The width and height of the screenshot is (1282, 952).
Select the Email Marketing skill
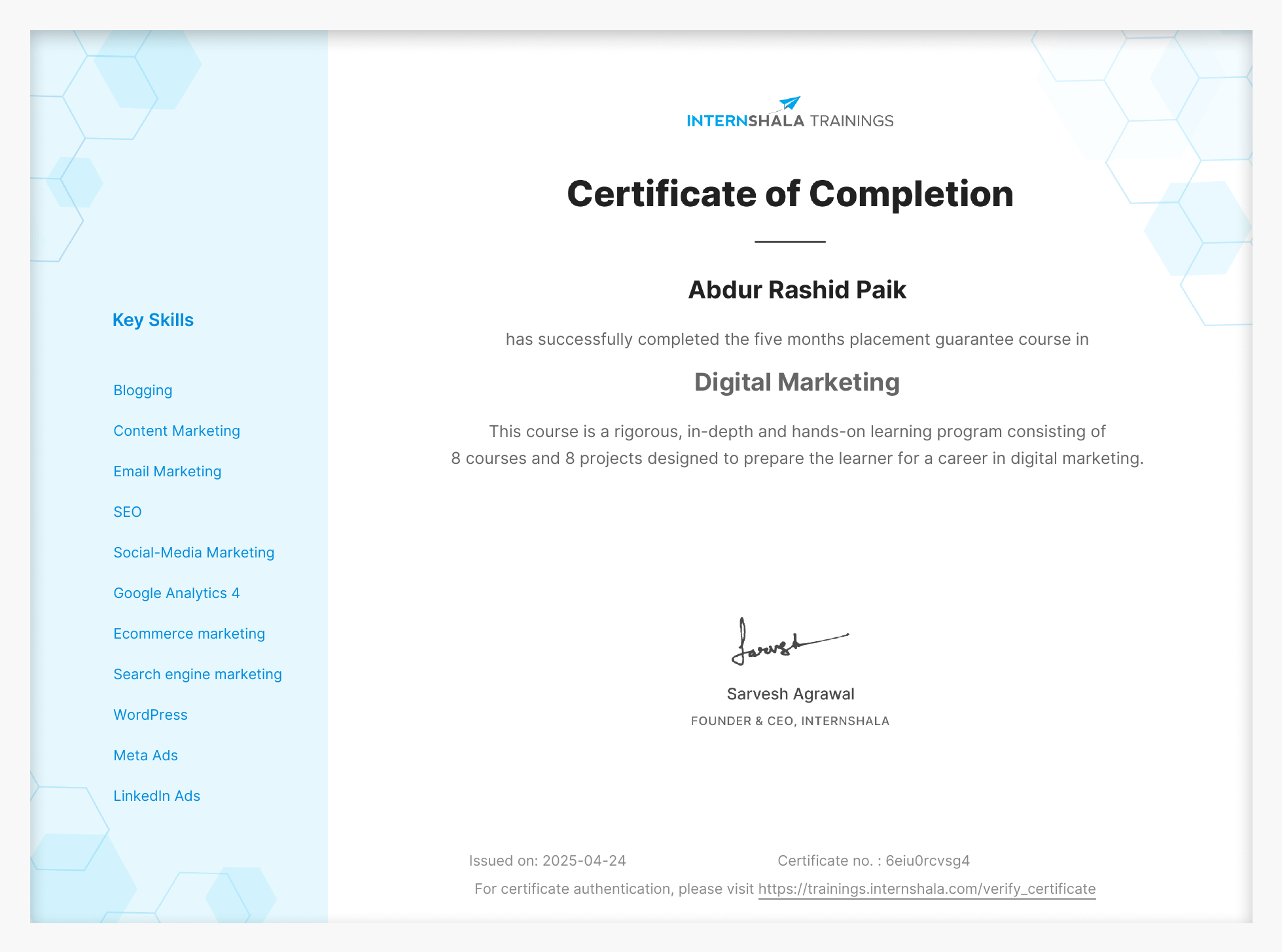point(168,472)
